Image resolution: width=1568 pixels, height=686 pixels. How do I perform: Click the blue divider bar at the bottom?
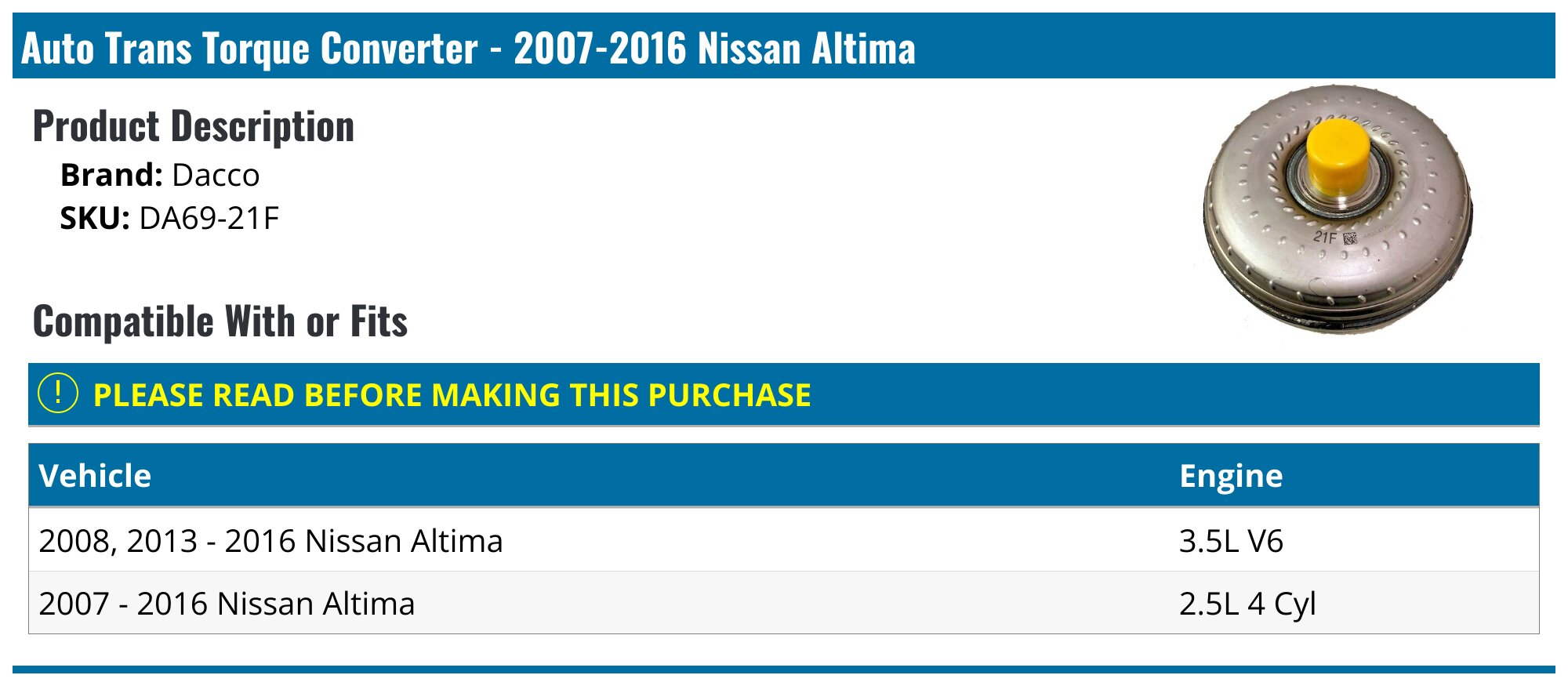pos(784,670)
